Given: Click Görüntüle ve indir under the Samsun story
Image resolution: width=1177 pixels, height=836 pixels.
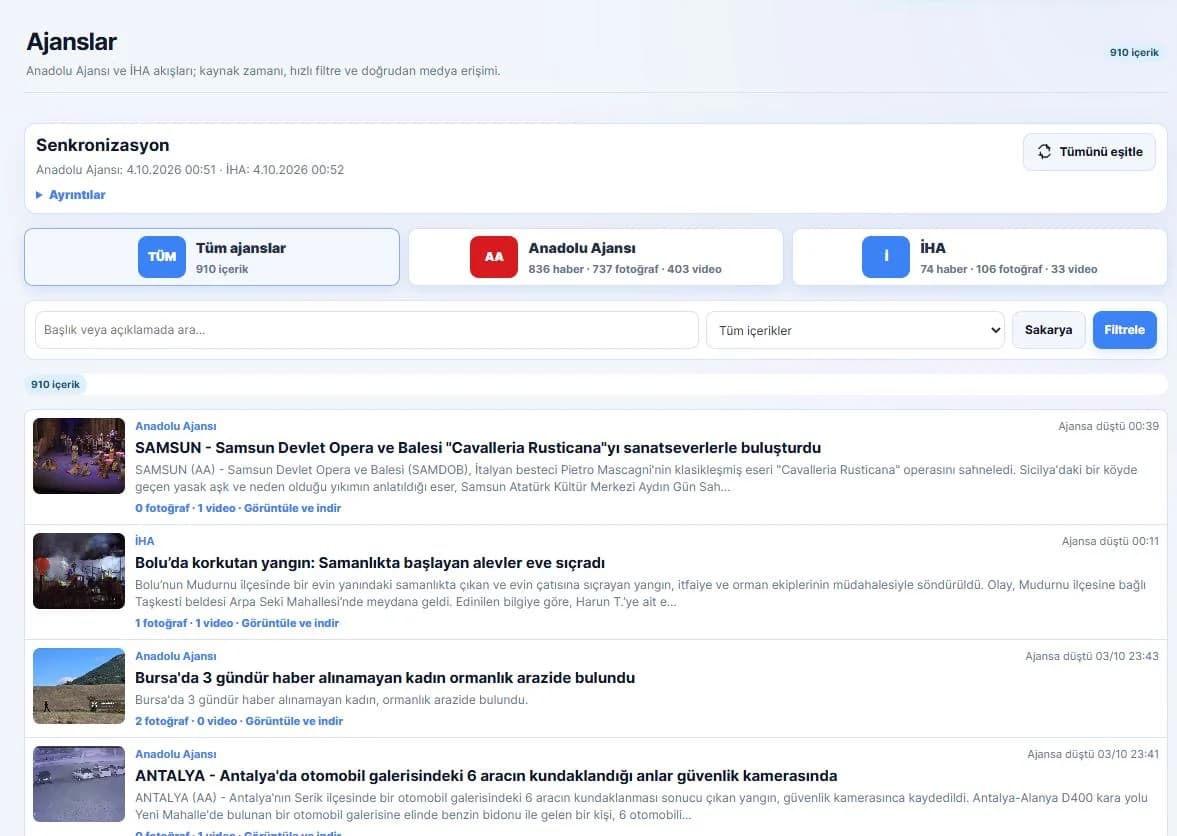Looking at the screenshot, I should pyautogui.click(x=292, y=508).
